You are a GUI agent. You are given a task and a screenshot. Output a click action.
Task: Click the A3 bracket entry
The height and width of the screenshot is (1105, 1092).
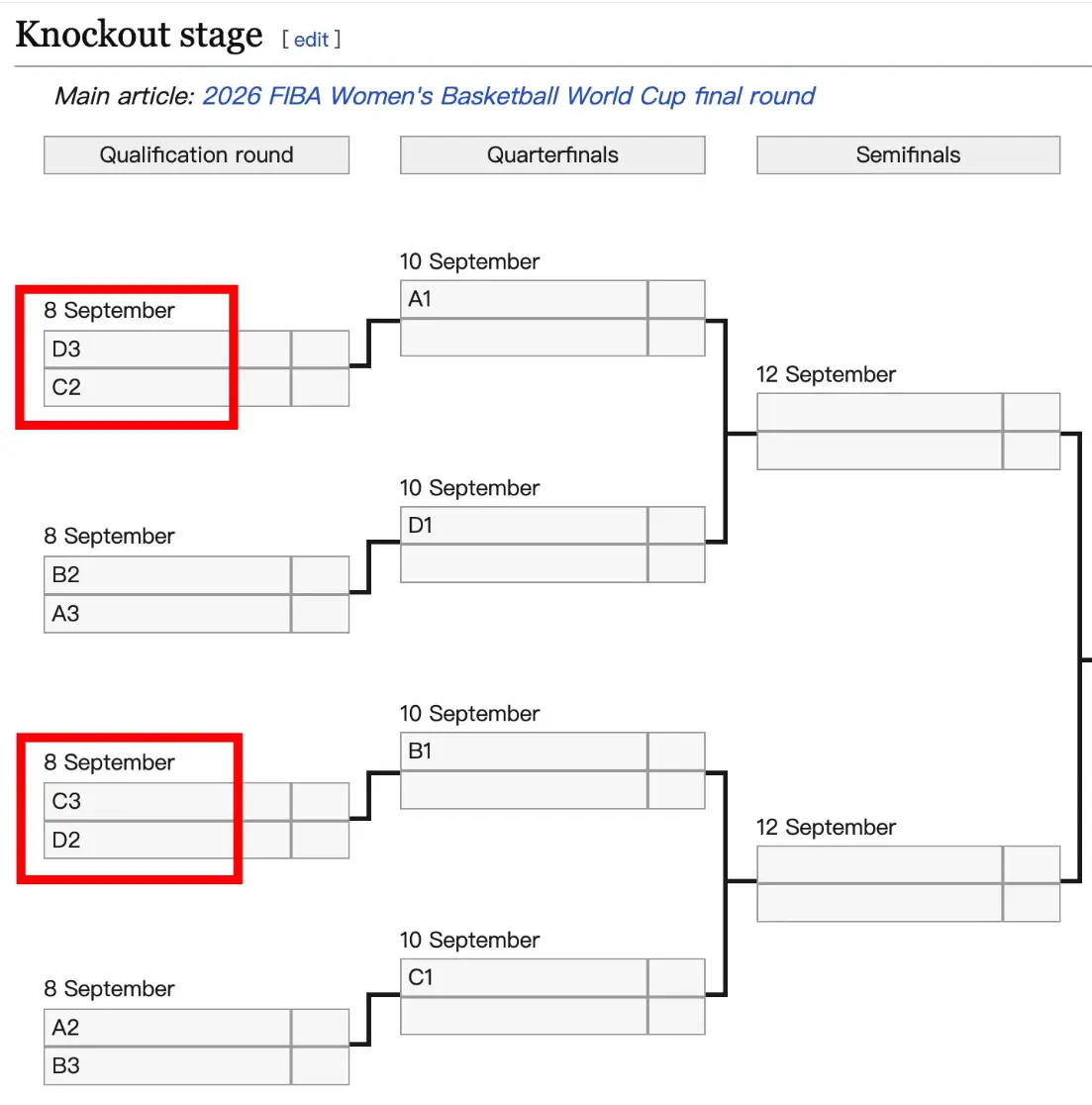coord(167,614)
